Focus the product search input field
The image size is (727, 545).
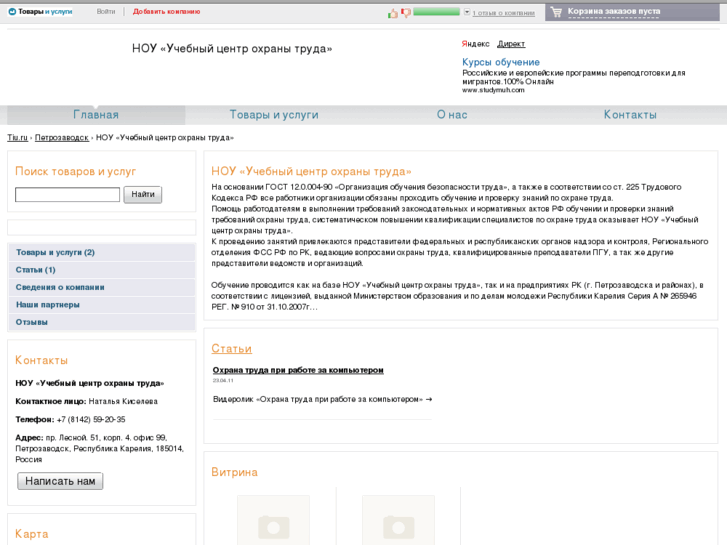pyautogui.click(x=67, y=194)
